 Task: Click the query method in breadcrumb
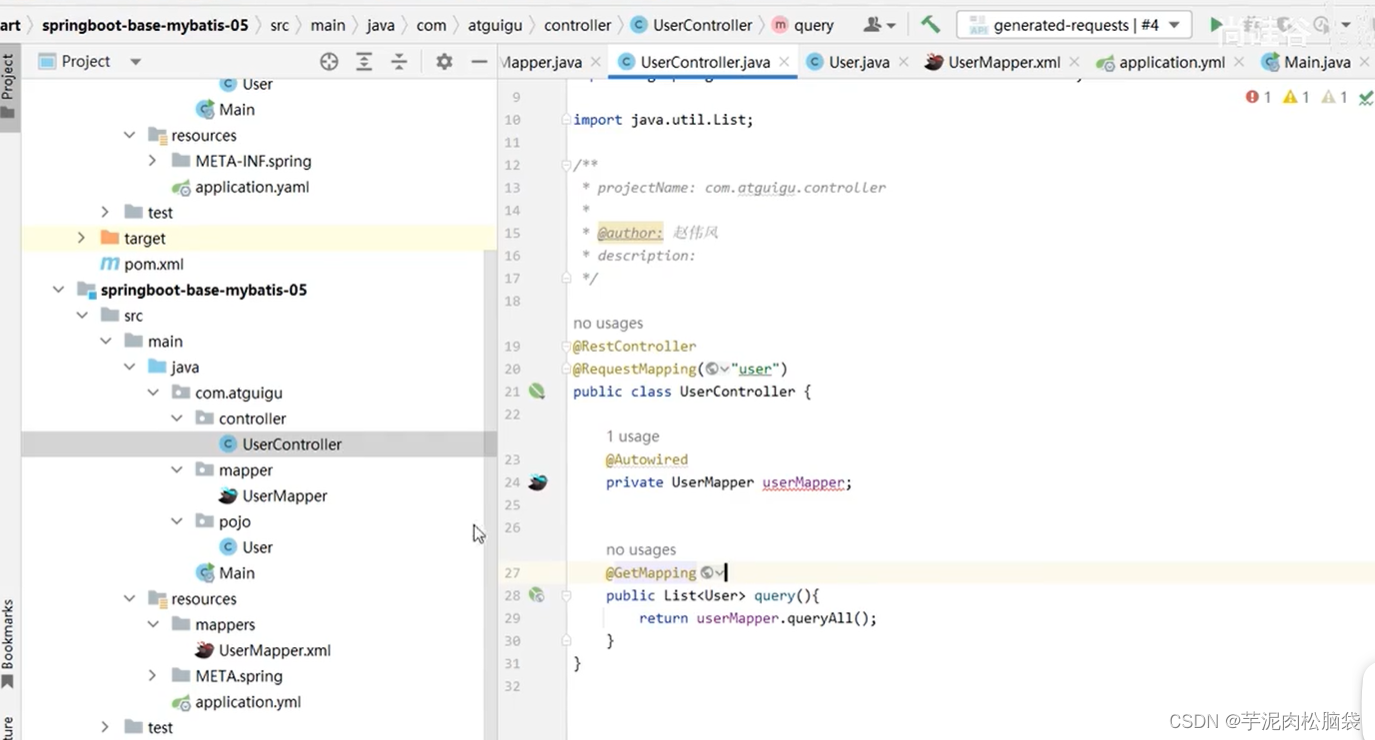tap(803, 25)
